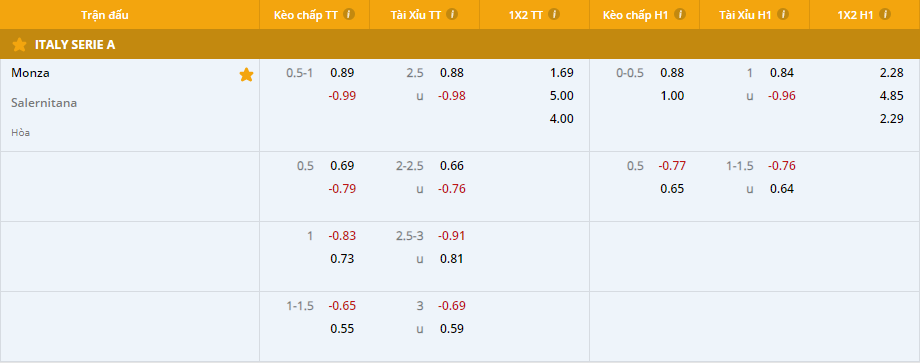Screen dimensions: 920x363
Task: Collapse the ITALY SERIE A league header
Action: [x=460, y=45]
